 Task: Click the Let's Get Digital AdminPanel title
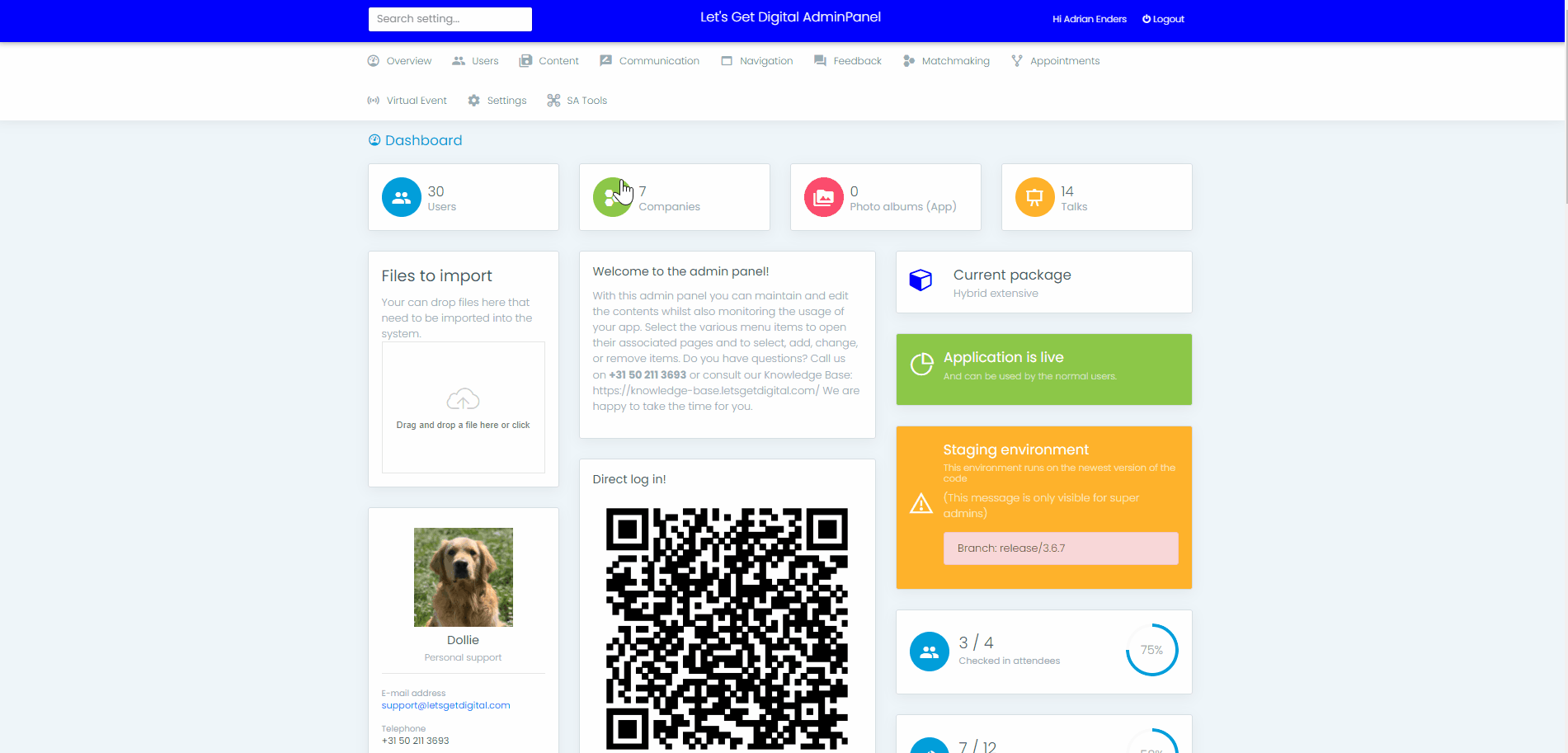point(790,17)
